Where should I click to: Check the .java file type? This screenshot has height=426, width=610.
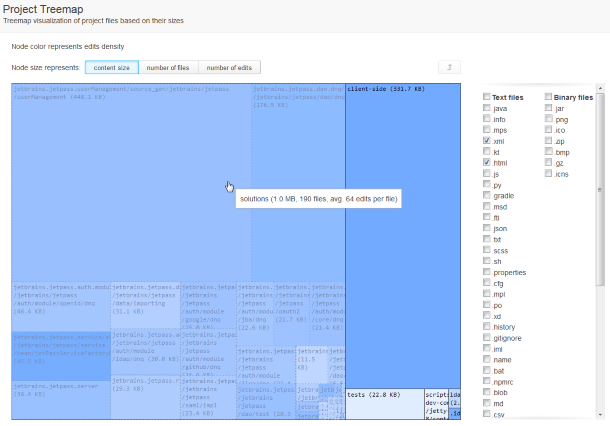click(487, 107)
